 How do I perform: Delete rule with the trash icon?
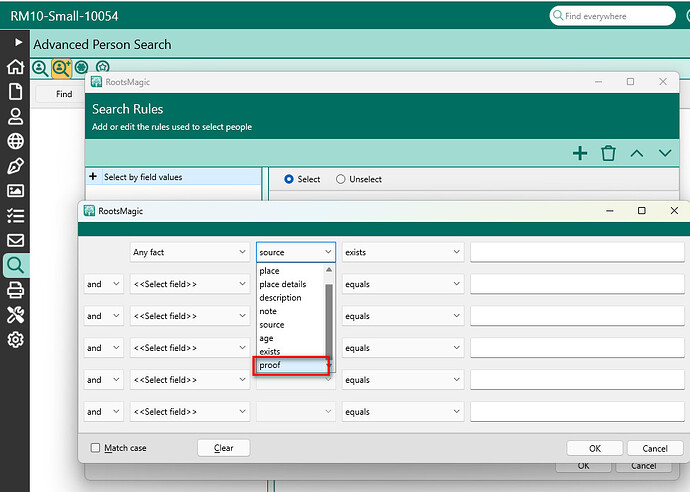tap(608, 153)
